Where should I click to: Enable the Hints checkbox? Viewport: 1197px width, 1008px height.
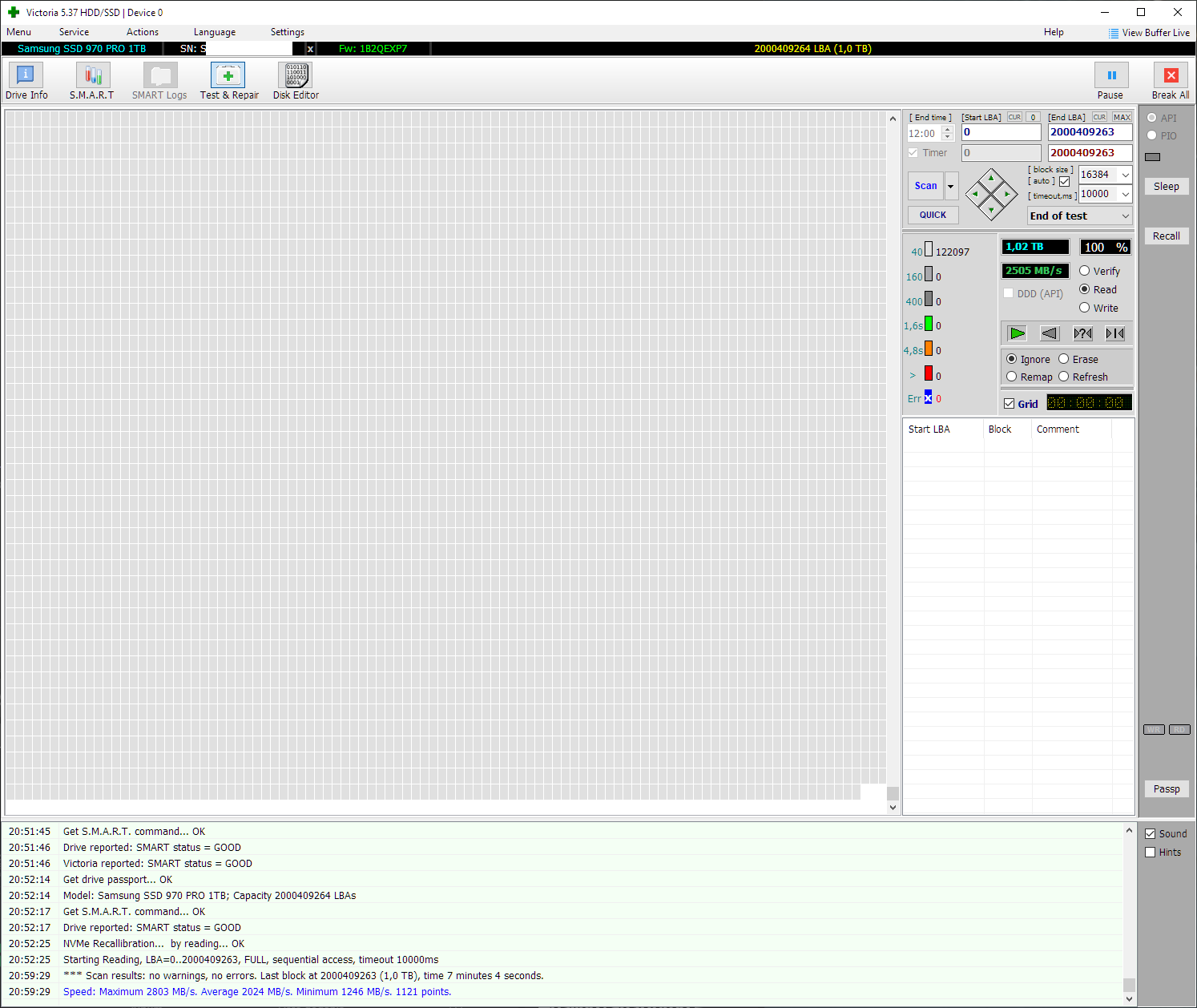[x=1151, y=852]
